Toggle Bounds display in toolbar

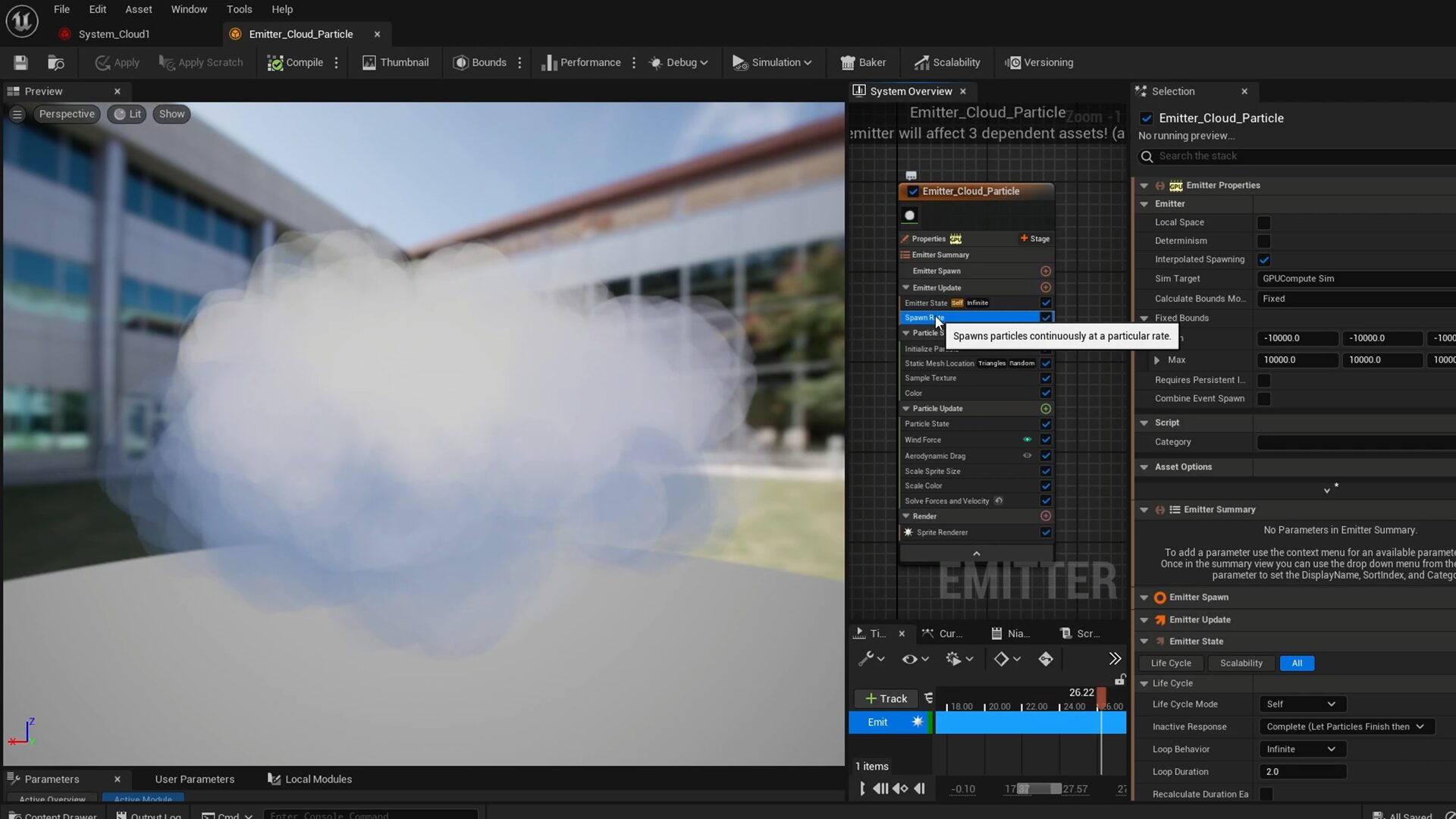click(x=479, y=62)
